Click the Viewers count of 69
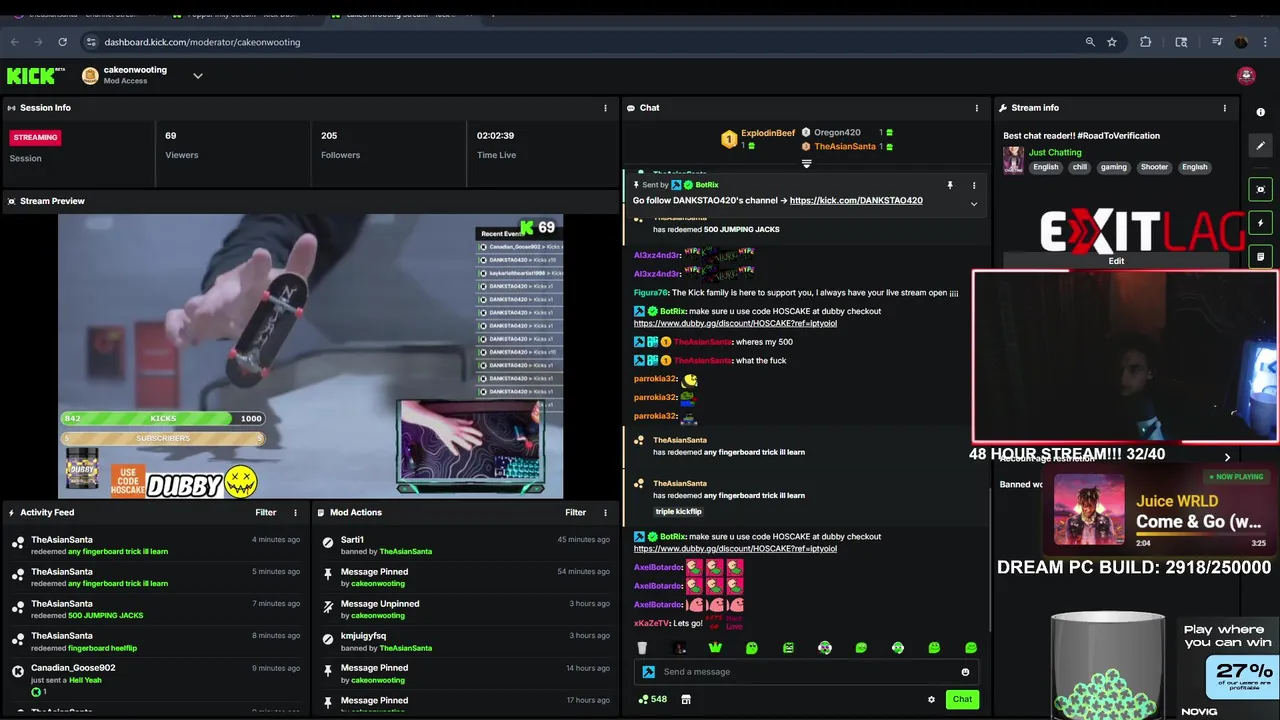This screenshot has height=720, width=1280. (x=171, y=136)
